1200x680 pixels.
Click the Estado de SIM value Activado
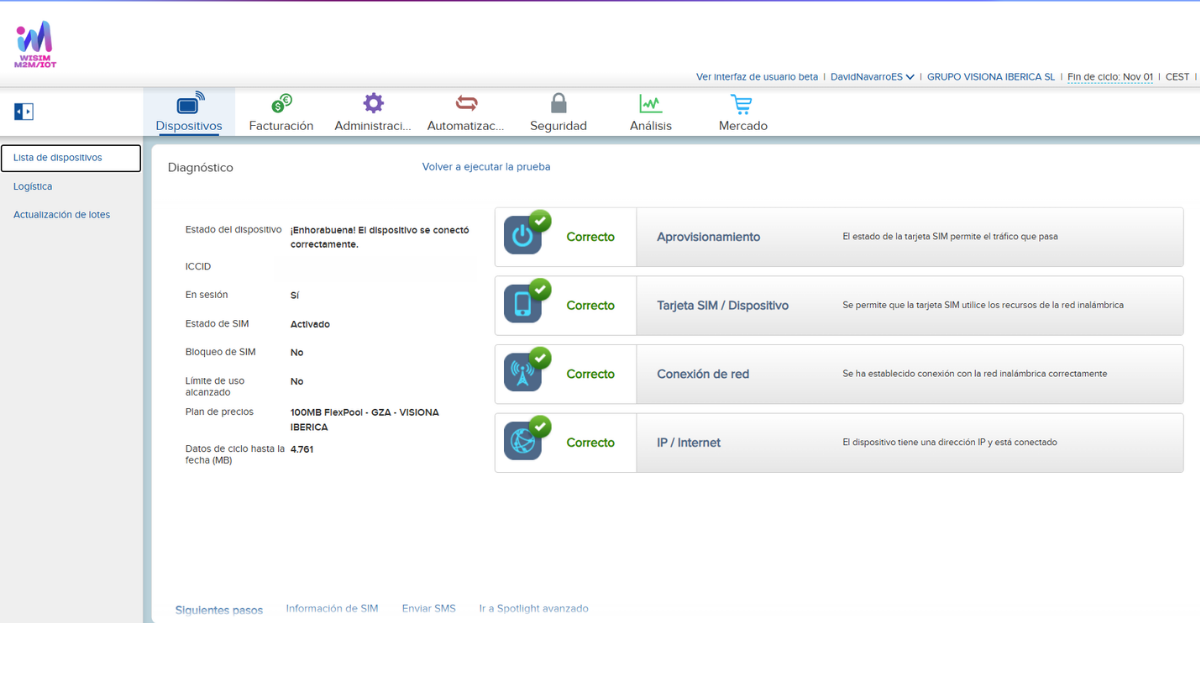(x=310, y=324)
